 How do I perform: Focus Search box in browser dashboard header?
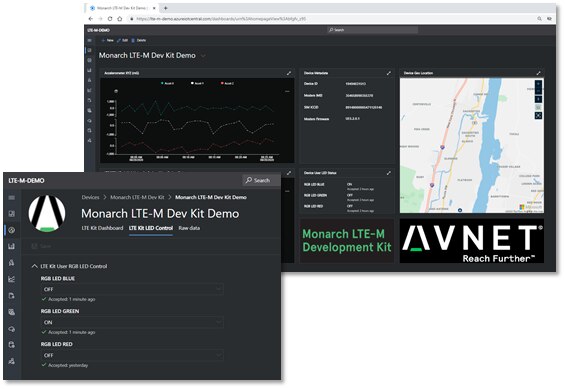[x=373, y=30]
